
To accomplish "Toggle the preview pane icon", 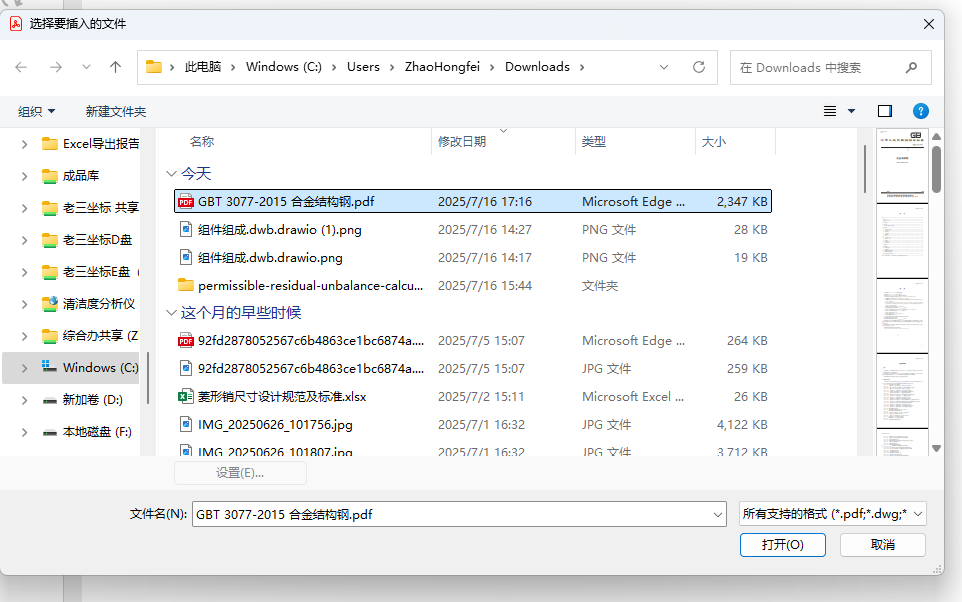I will point(883,111).
